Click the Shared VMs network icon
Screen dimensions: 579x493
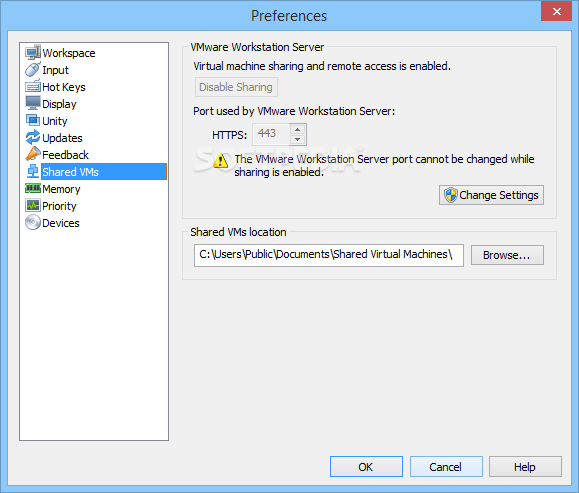pos(33,171)
